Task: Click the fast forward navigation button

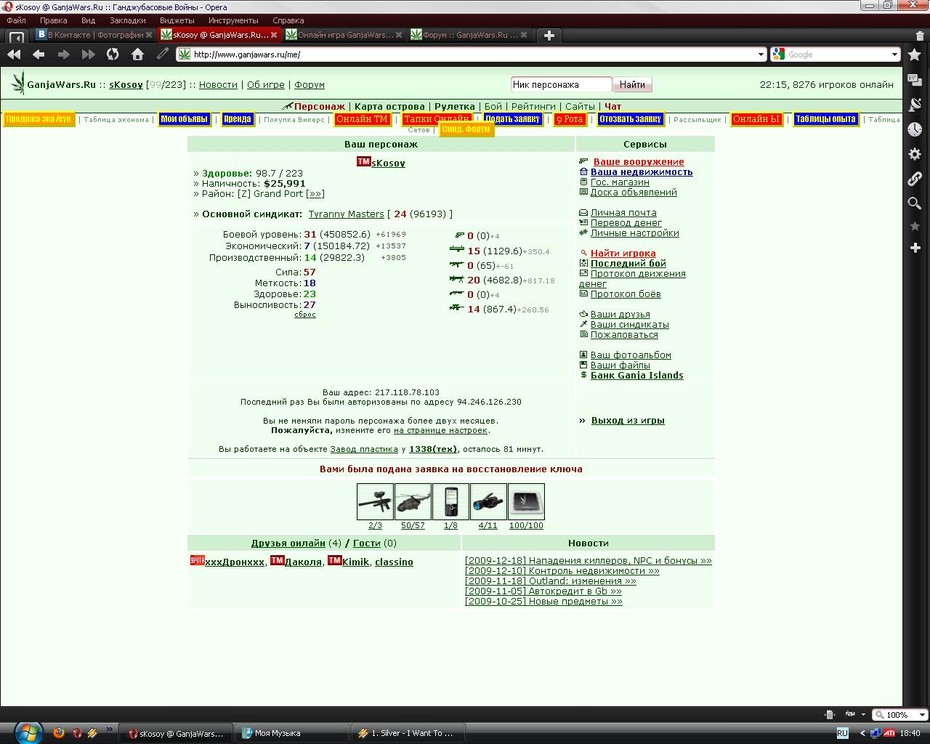Action: (x=88, y=55)
